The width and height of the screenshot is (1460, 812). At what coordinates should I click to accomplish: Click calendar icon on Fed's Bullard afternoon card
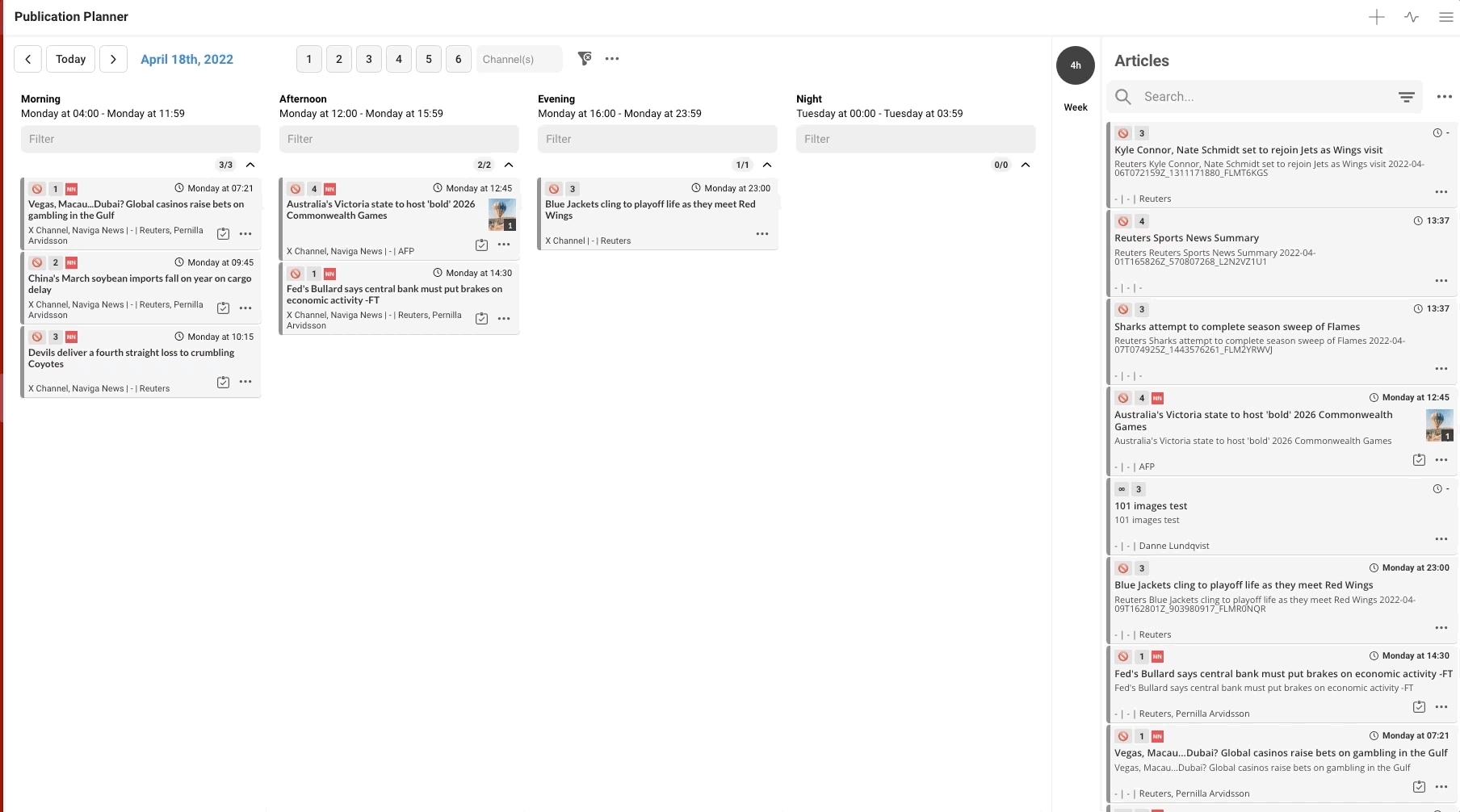pyautogui.click(x=481, y=319)
